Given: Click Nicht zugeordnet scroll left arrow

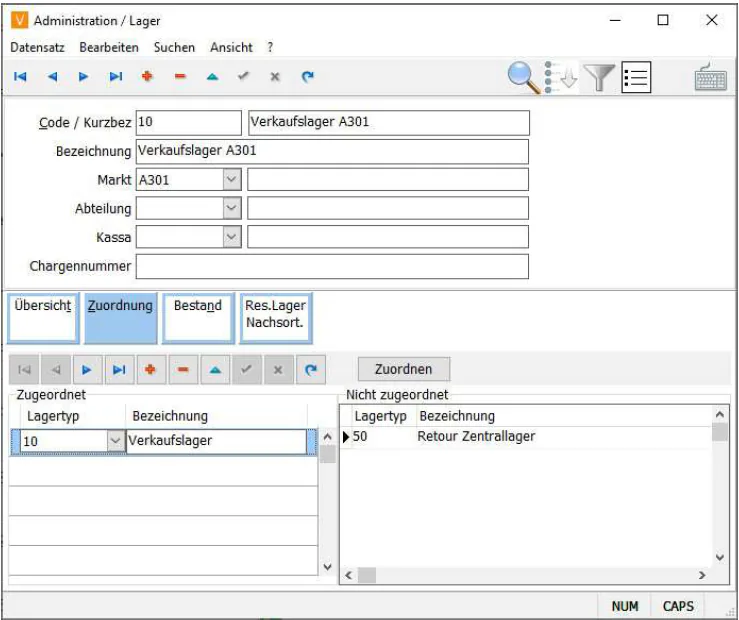Looking at the screenshot, I should tap(349, 575).
